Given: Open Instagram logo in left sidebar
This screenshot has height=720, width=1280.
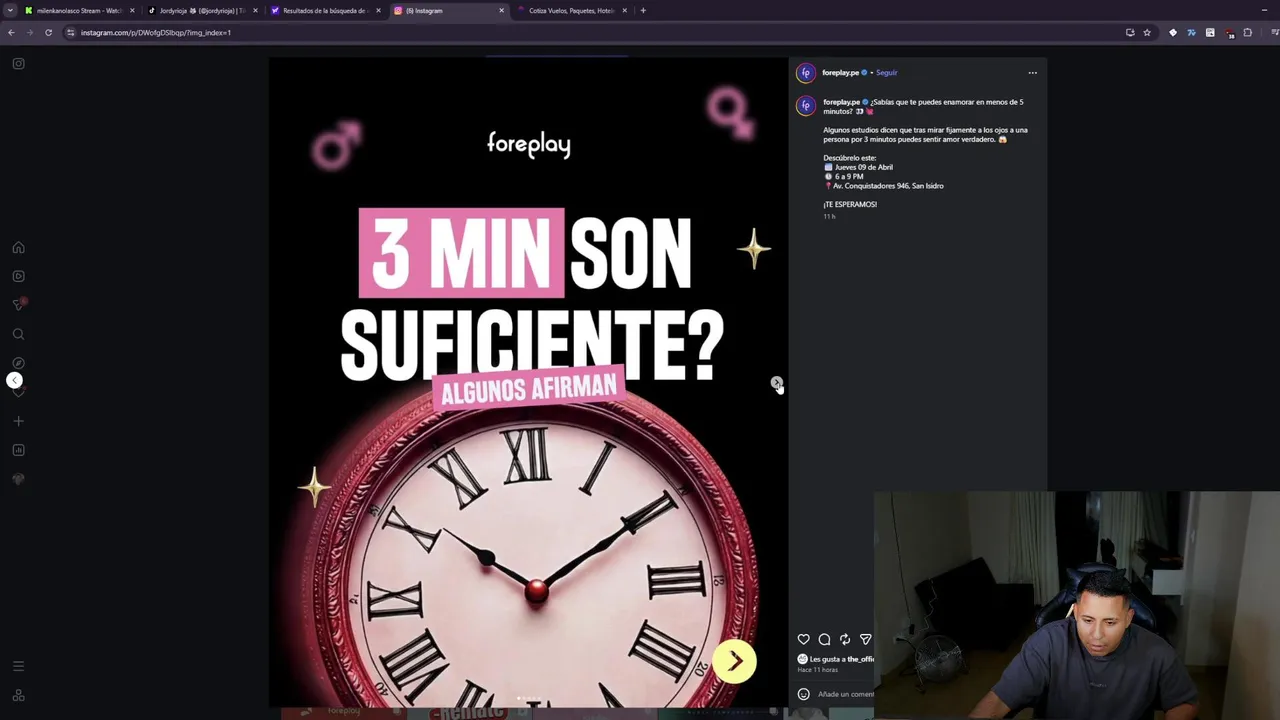Looking at the screenshot, I should point(18,64).
